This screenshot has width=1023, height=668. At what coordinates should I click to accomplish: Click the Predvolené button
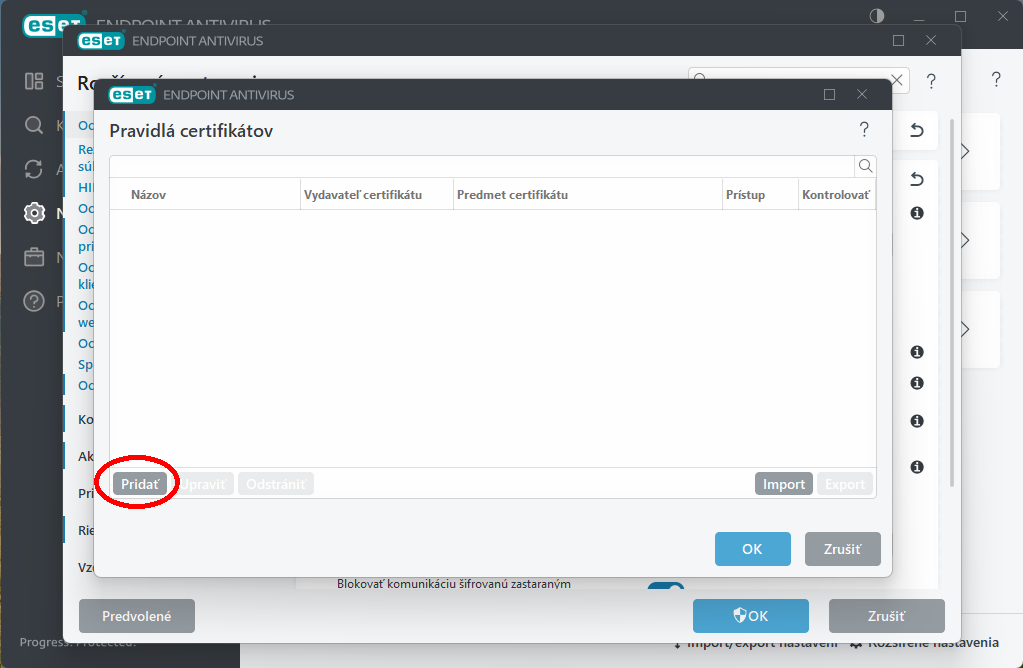(136, 616)
